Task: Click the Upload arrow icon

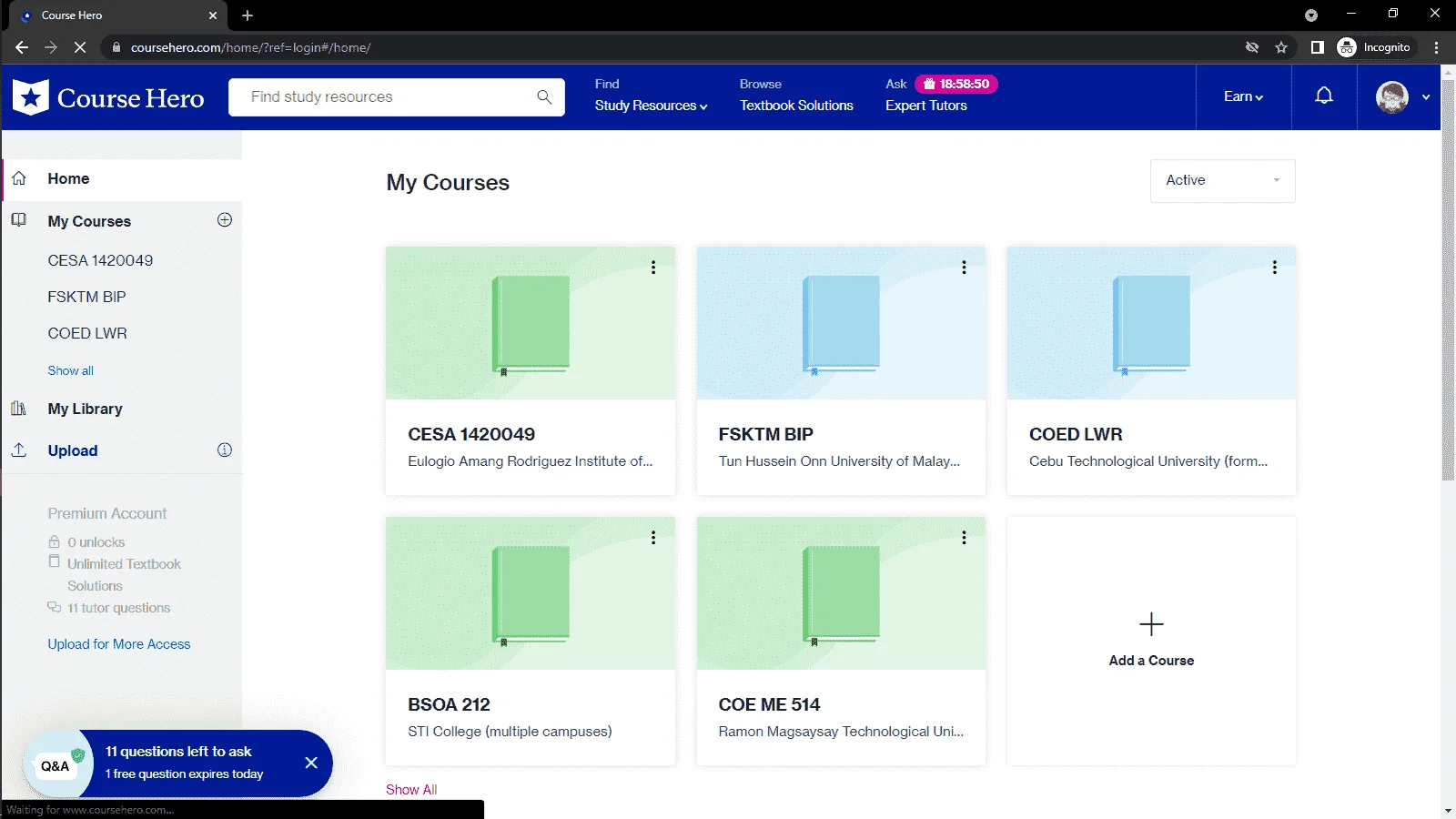Action: click(19, 450)
